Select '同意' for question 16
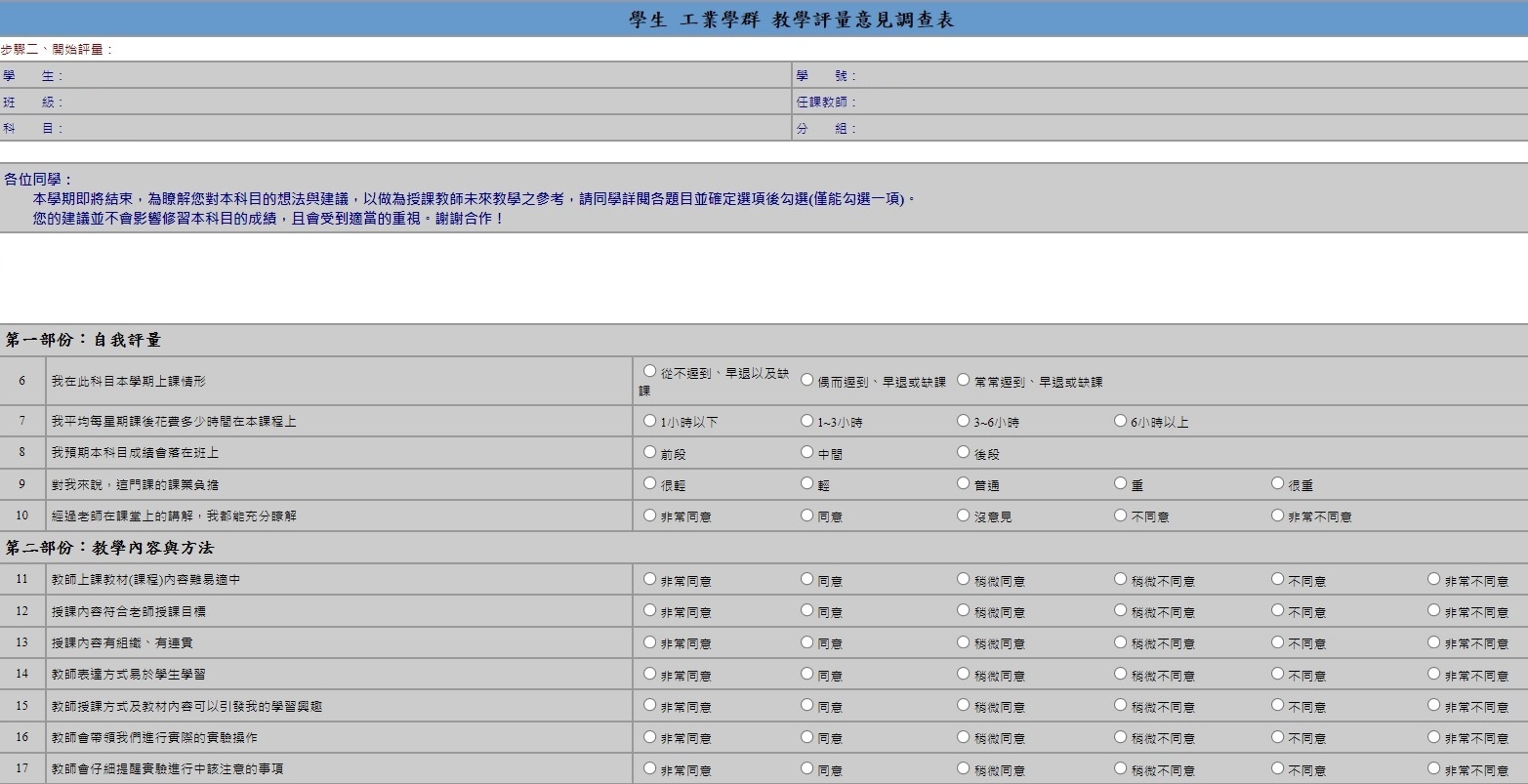This screenshot has width=1528, height=784. [x=806, y=737]
